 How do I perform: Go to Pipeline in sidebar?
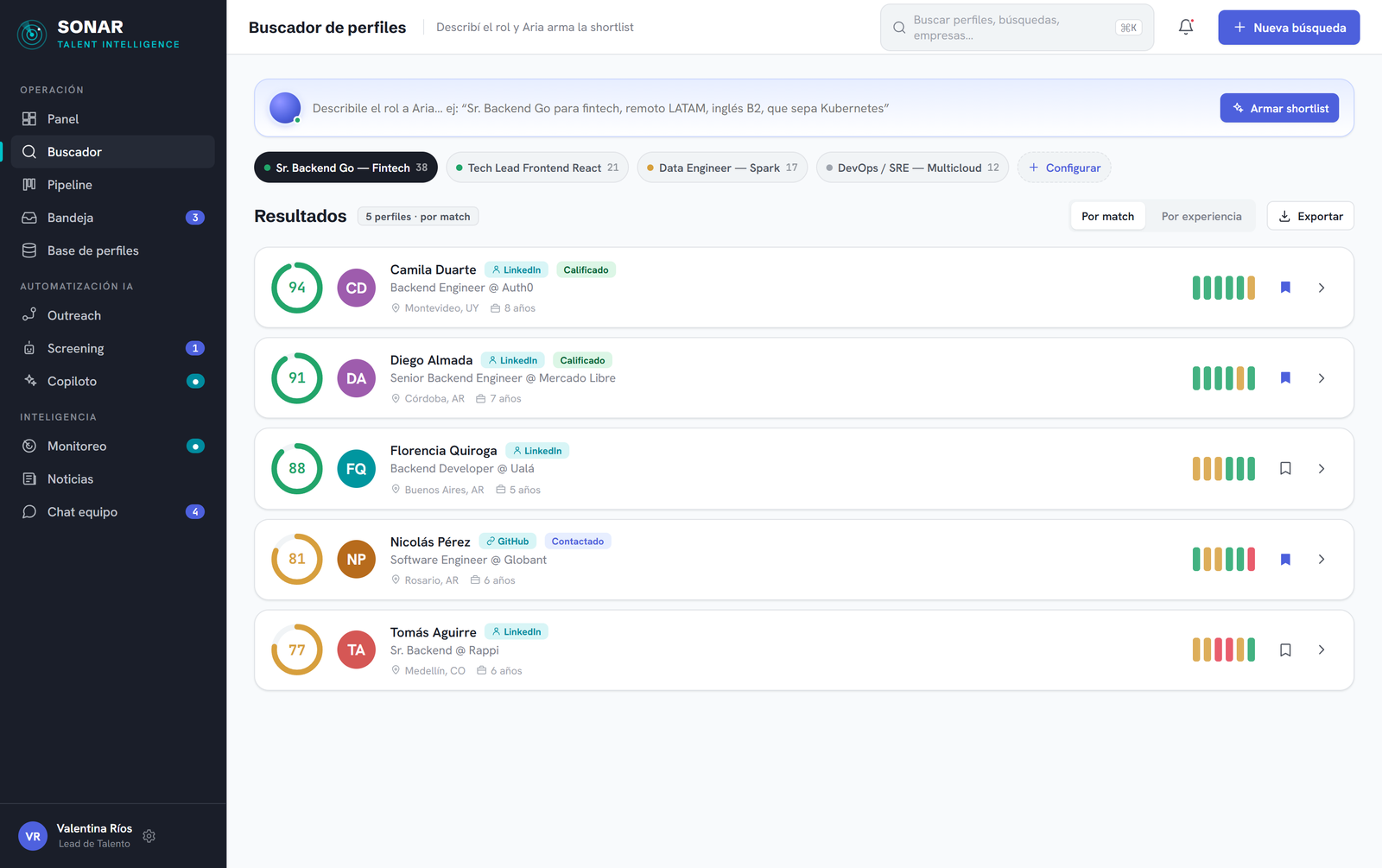point(113,185)
